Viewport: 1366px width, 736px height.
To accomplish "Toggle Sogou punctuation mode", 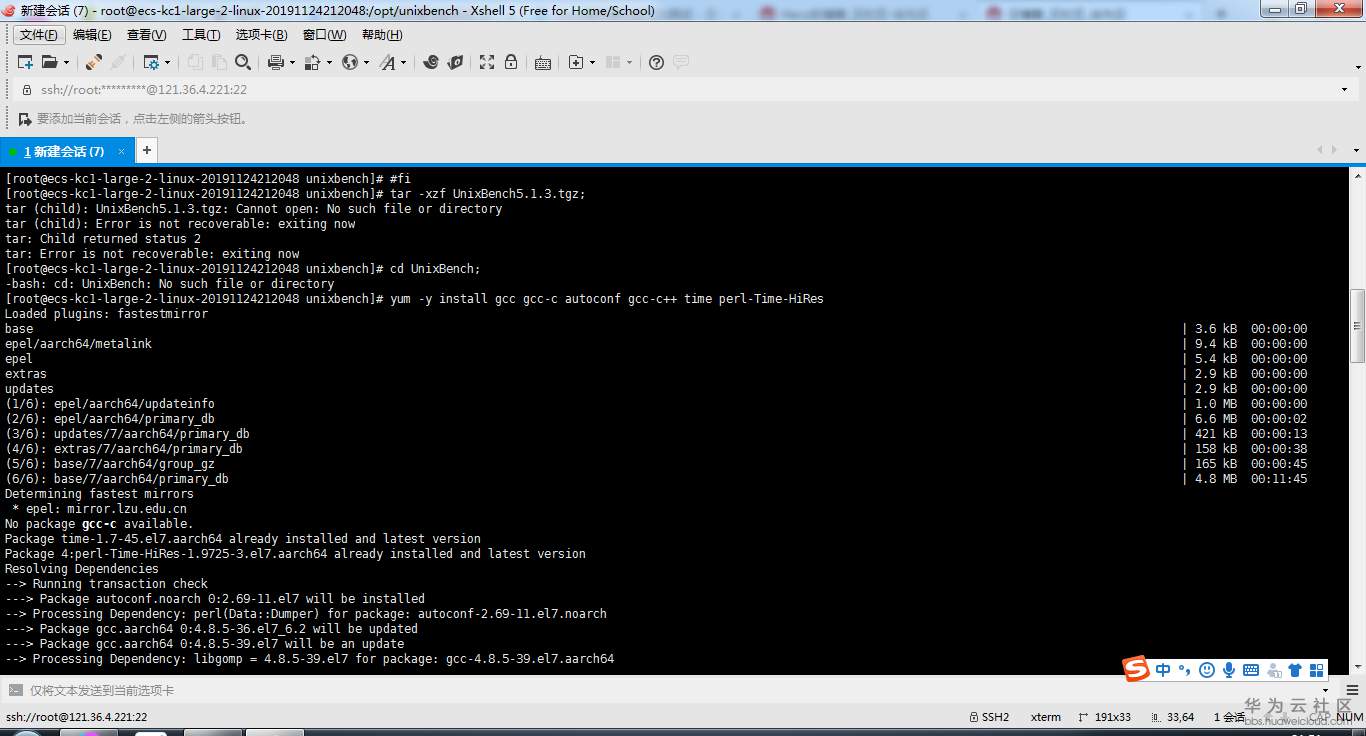I will coord(1184,670).
